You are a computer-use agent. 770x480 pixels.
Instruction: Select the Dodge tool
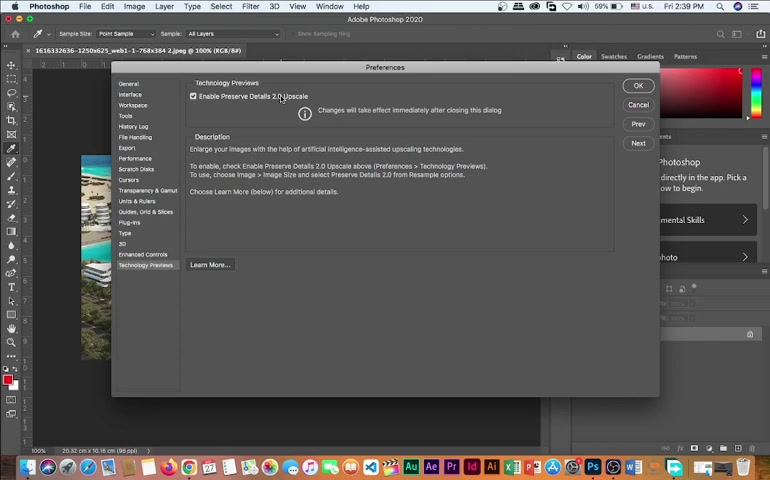pyautogui.click(x=11, y=259)
